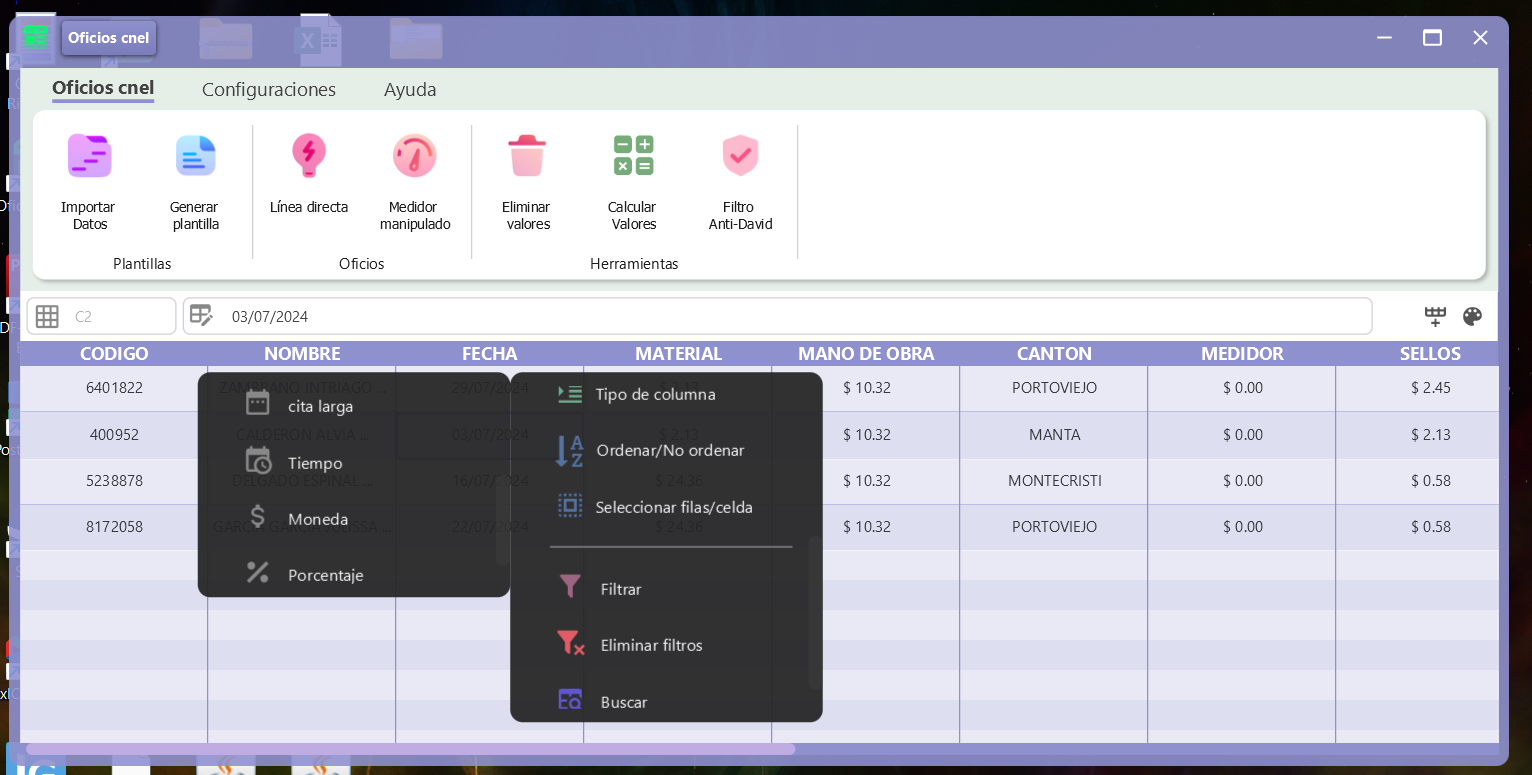Click the add-column table icon
The height and width of the screenshot is (775, 1532).
[x=1435, y=317]
